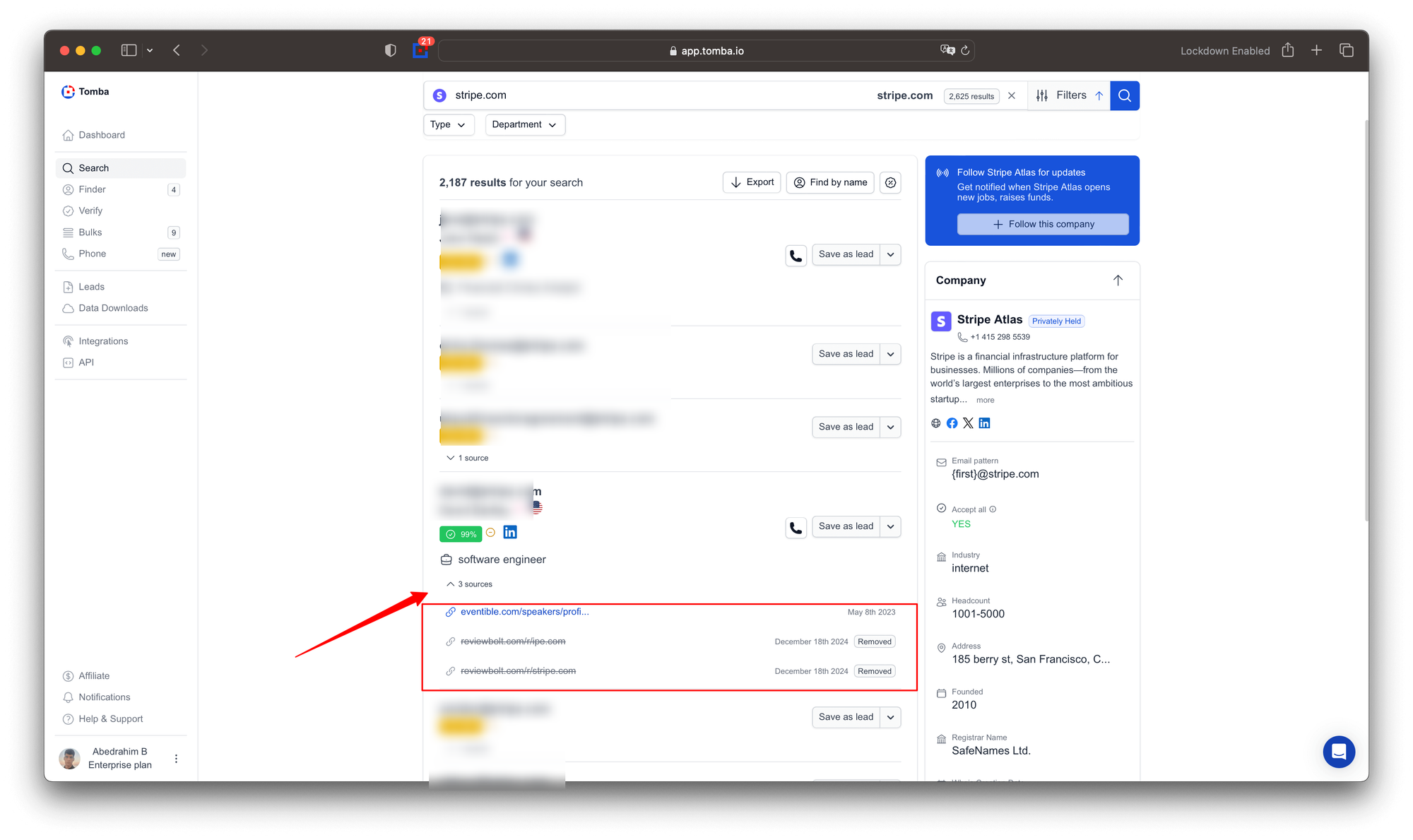Viewport: 1413px width, 840px height.
Task: Clear the stripe.com search with X
Action: [x=1012, y=96]
